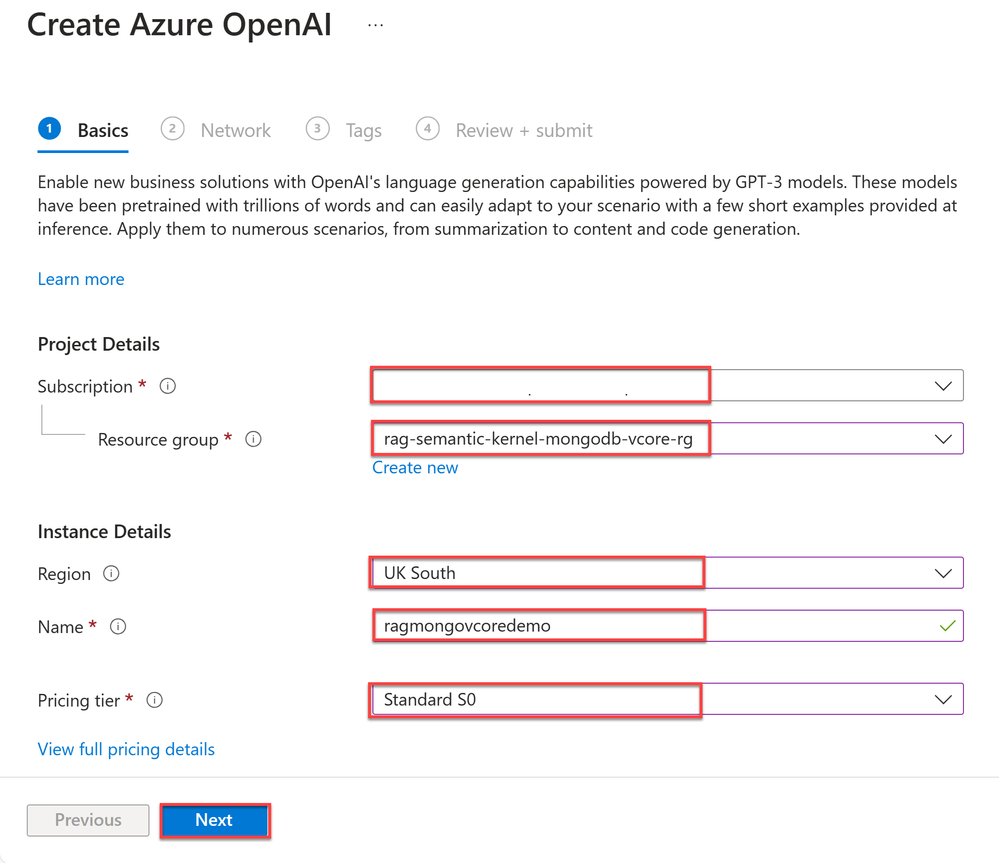Click the step 4 circle for Review
The height and width of the screenshot is (863, 999).
[428, 128]
